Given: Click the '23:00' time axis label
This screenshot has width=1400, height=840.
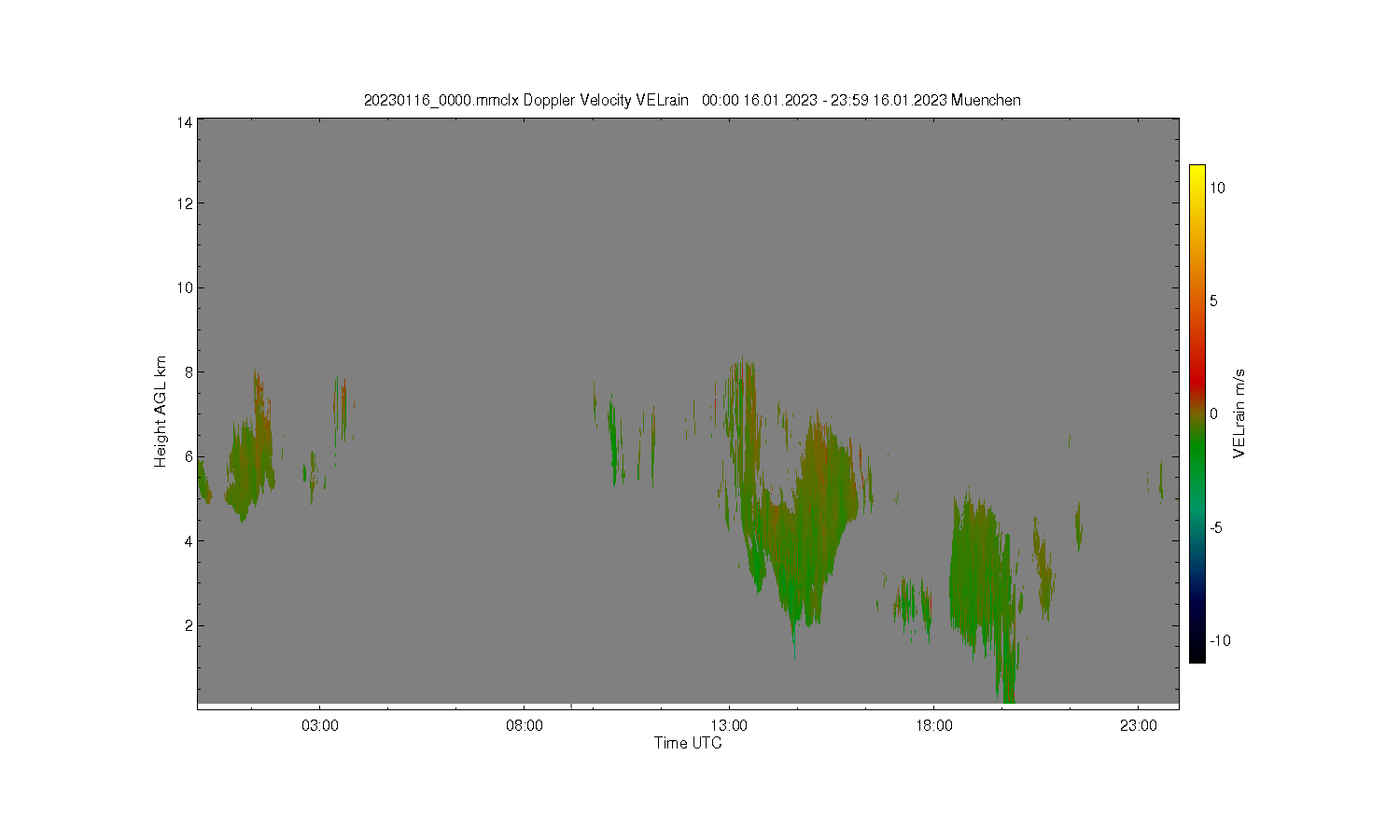Looking at the screenshot, I should pos(1138,725).
